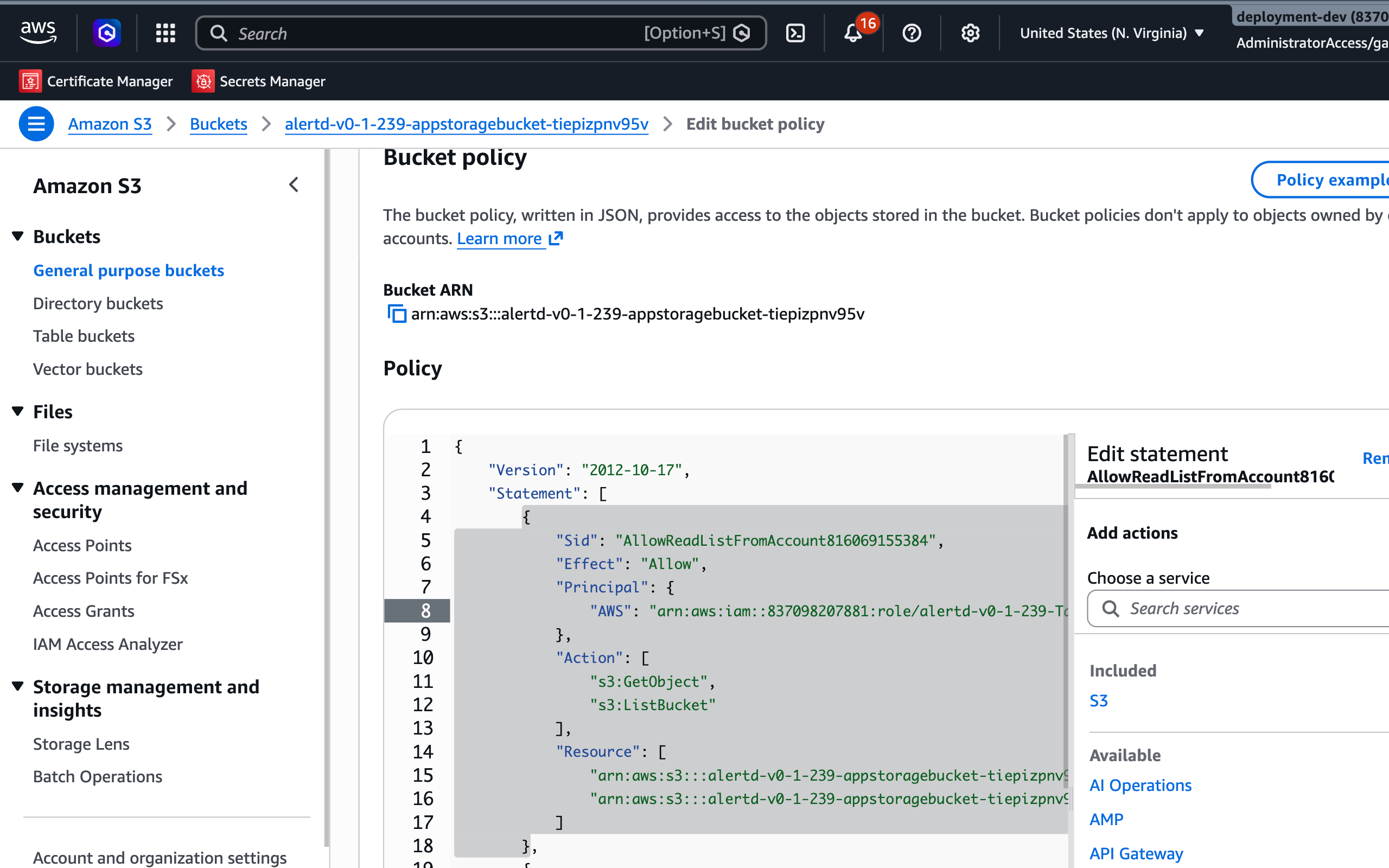Click the Secrets Manager service icon

tap(202, 81)
